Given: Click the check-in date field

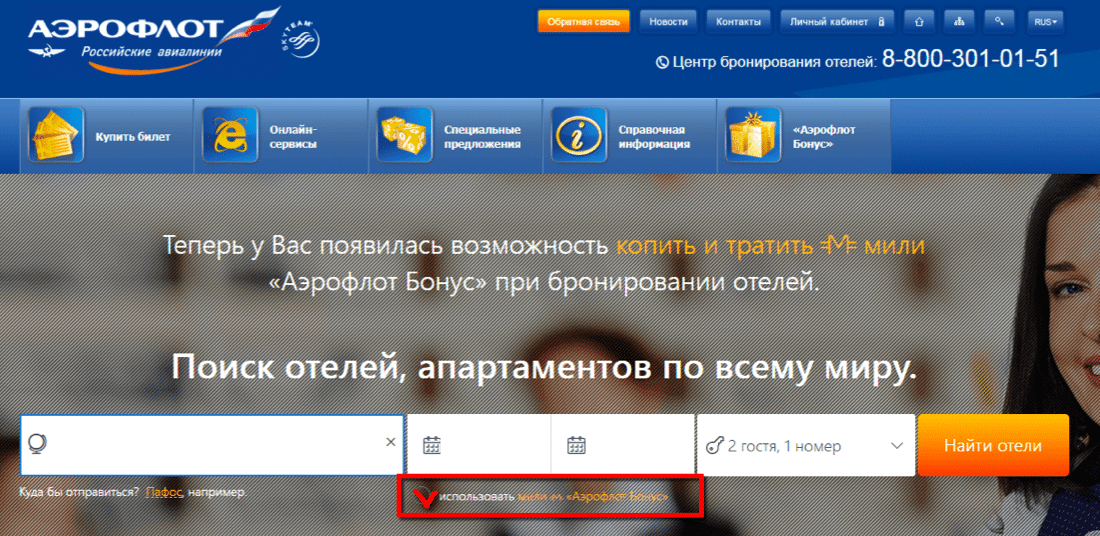Looking at the screenshot, I should tap(479, 445).
